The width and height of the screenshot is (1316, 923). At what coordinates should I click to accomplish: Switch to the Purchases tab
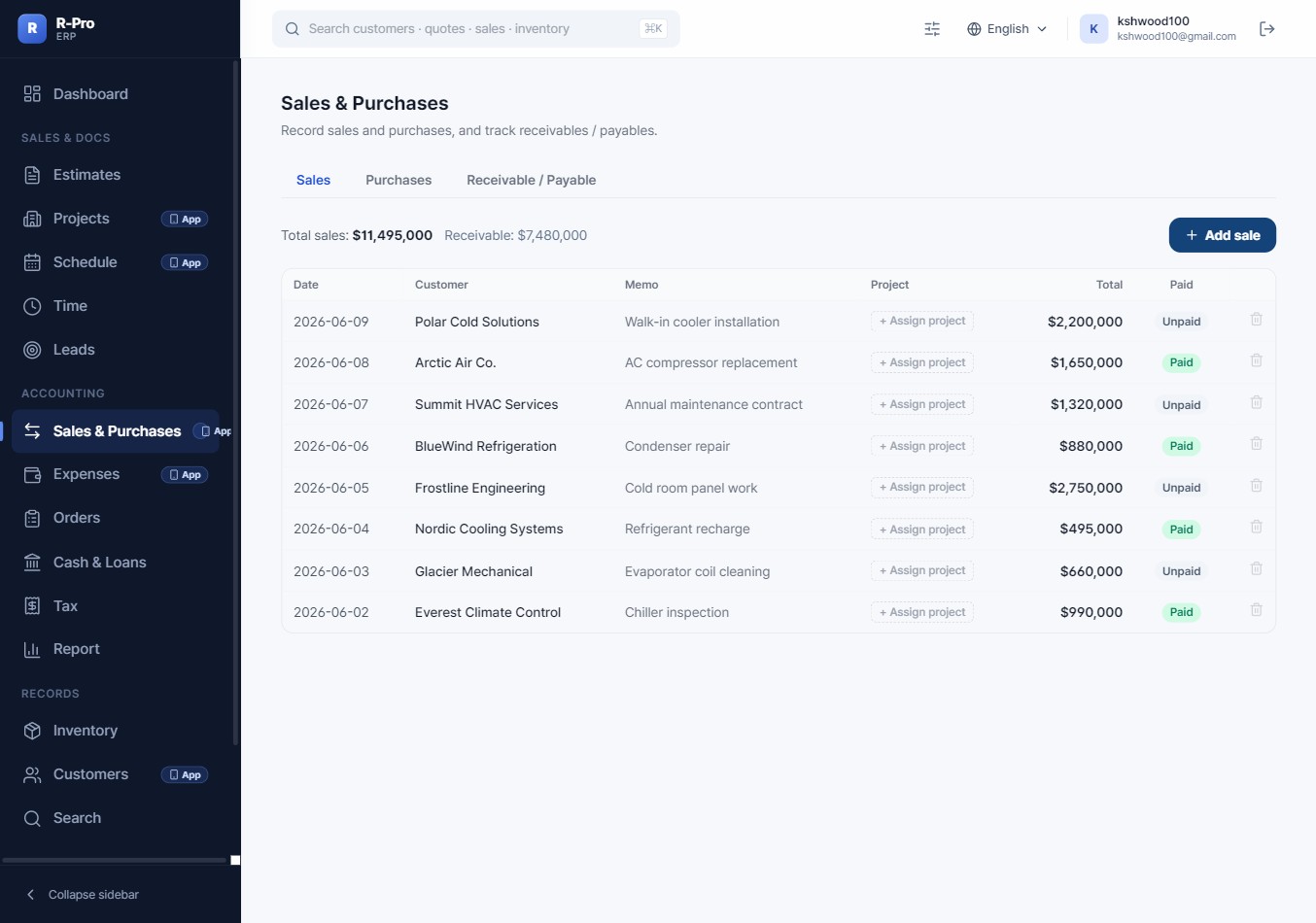[x=398, y=180]
